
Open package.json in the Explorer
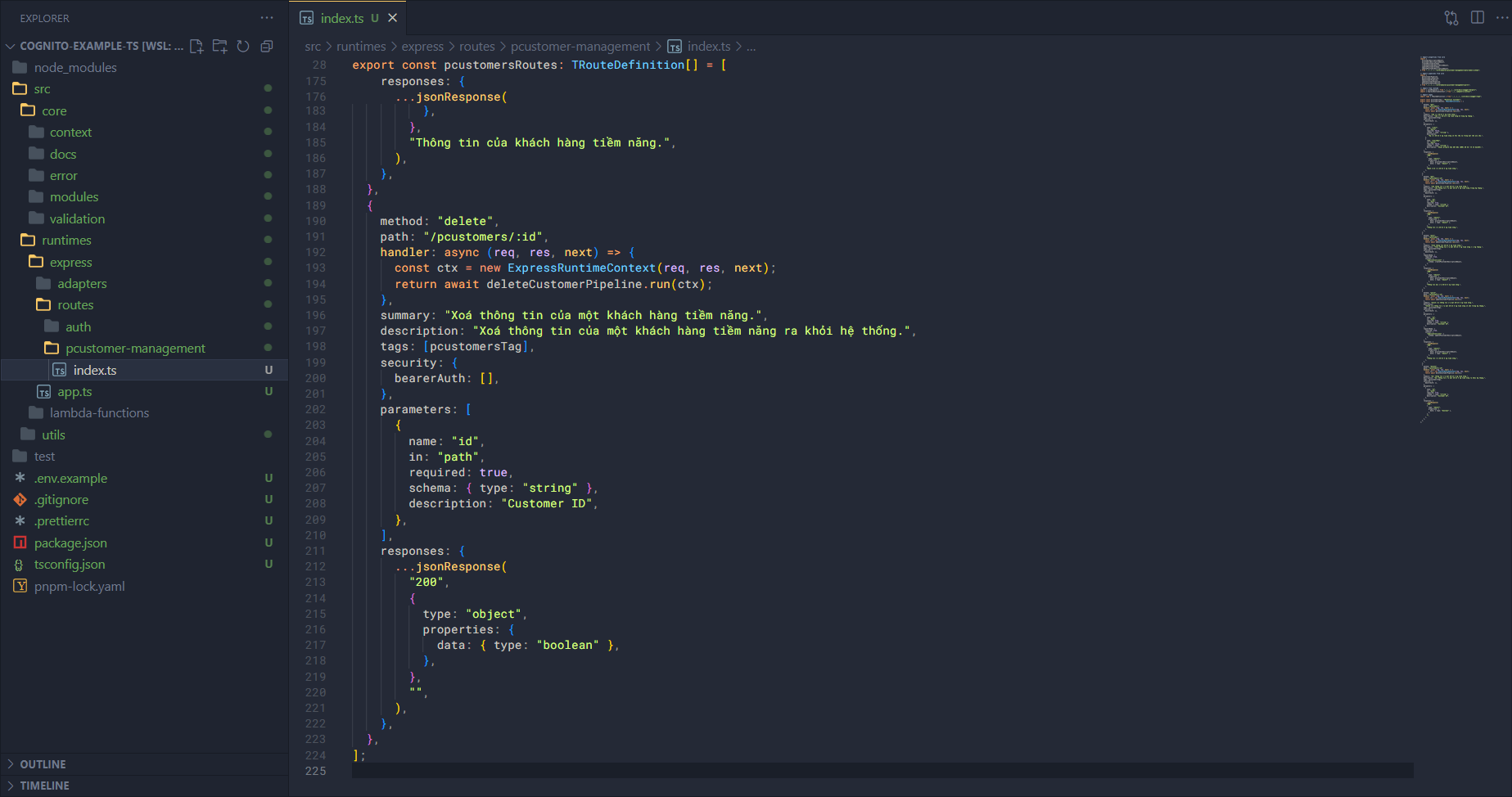pos(70,543)
